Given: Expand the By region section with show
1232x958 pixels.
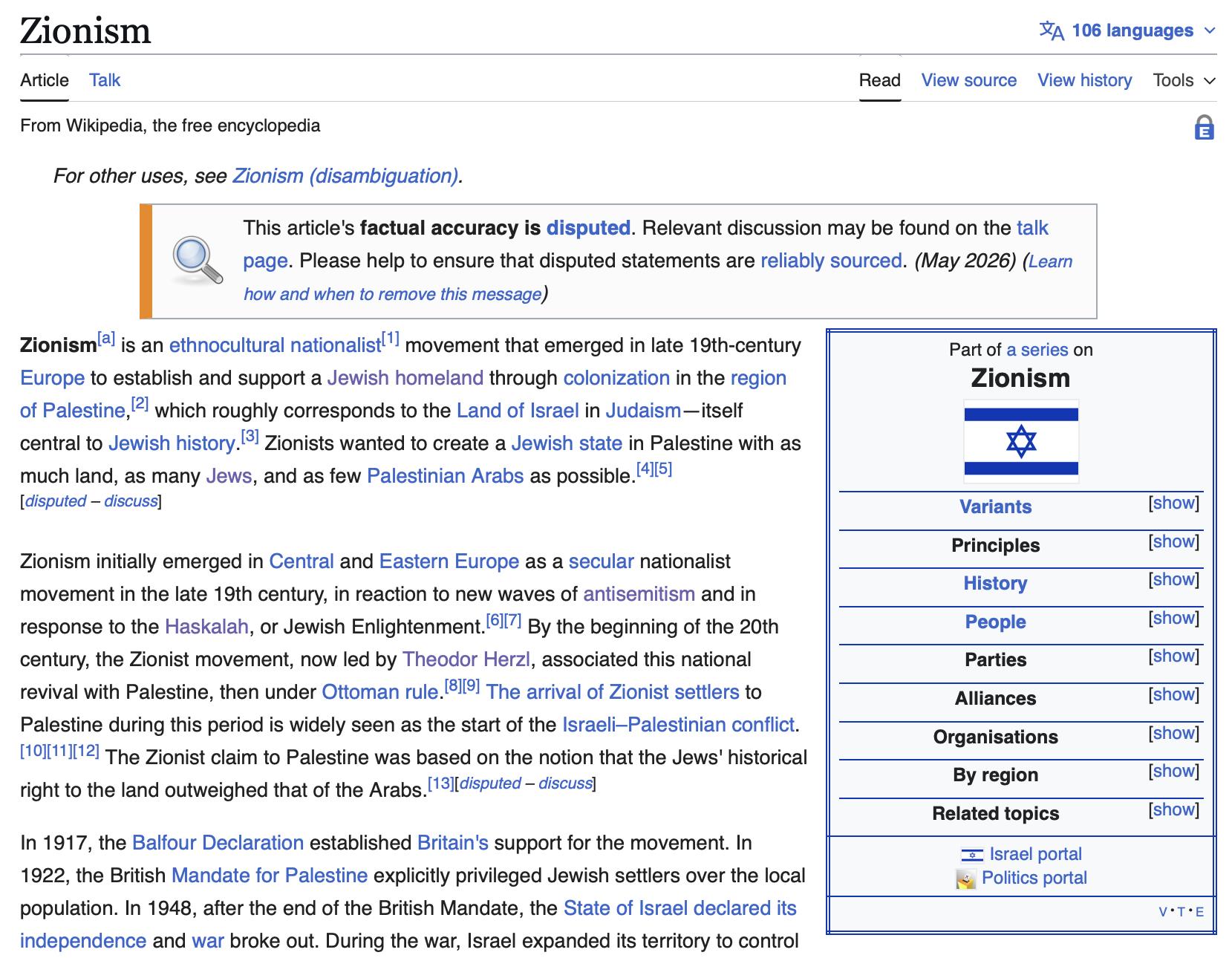Looking at the screenshot, I should (1173, 772).
